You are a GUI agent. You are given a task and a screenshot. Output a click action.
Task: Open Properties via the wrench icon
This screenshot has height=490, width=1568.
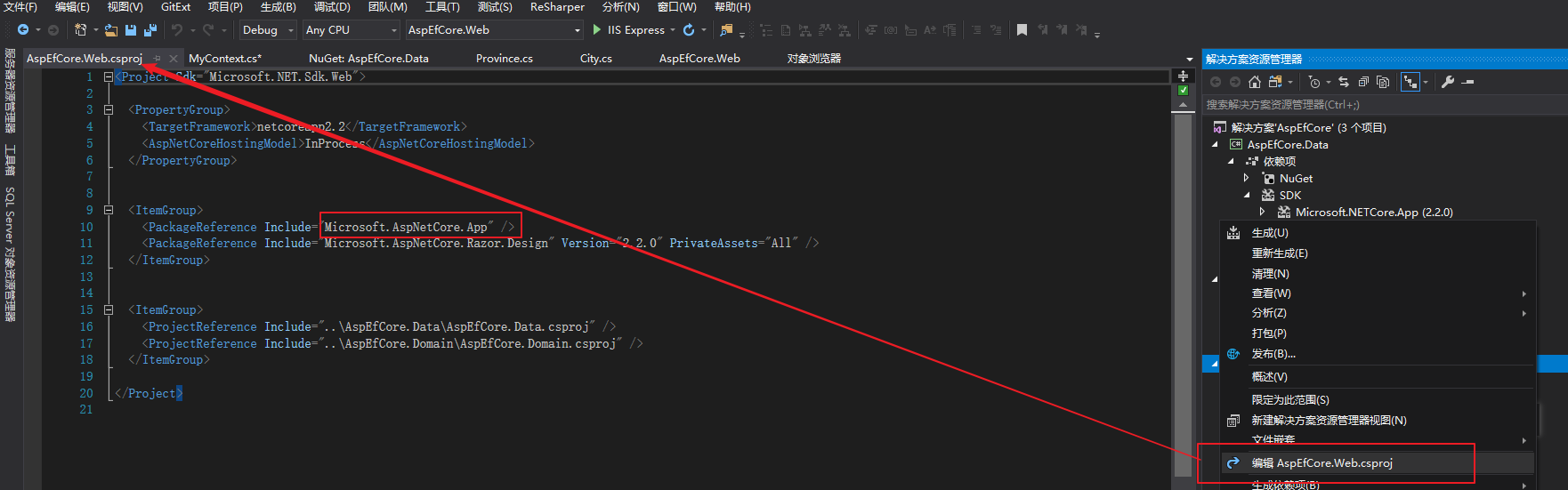click(1448, 82)
